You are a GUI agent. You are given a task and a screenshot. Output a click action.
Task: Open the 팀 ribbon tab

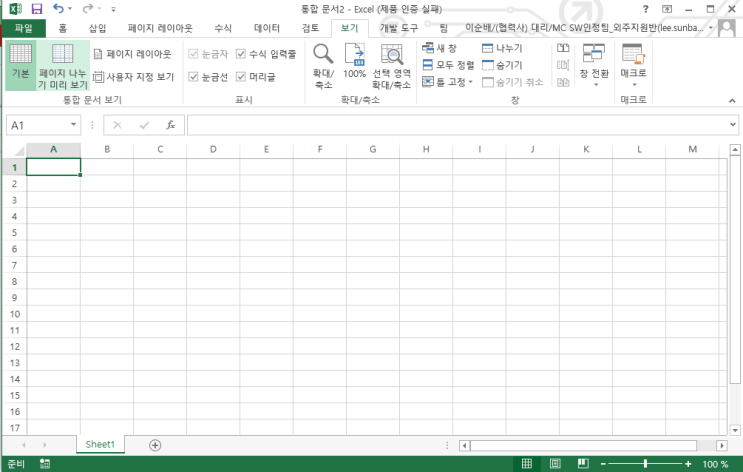[x=444, y=28]
